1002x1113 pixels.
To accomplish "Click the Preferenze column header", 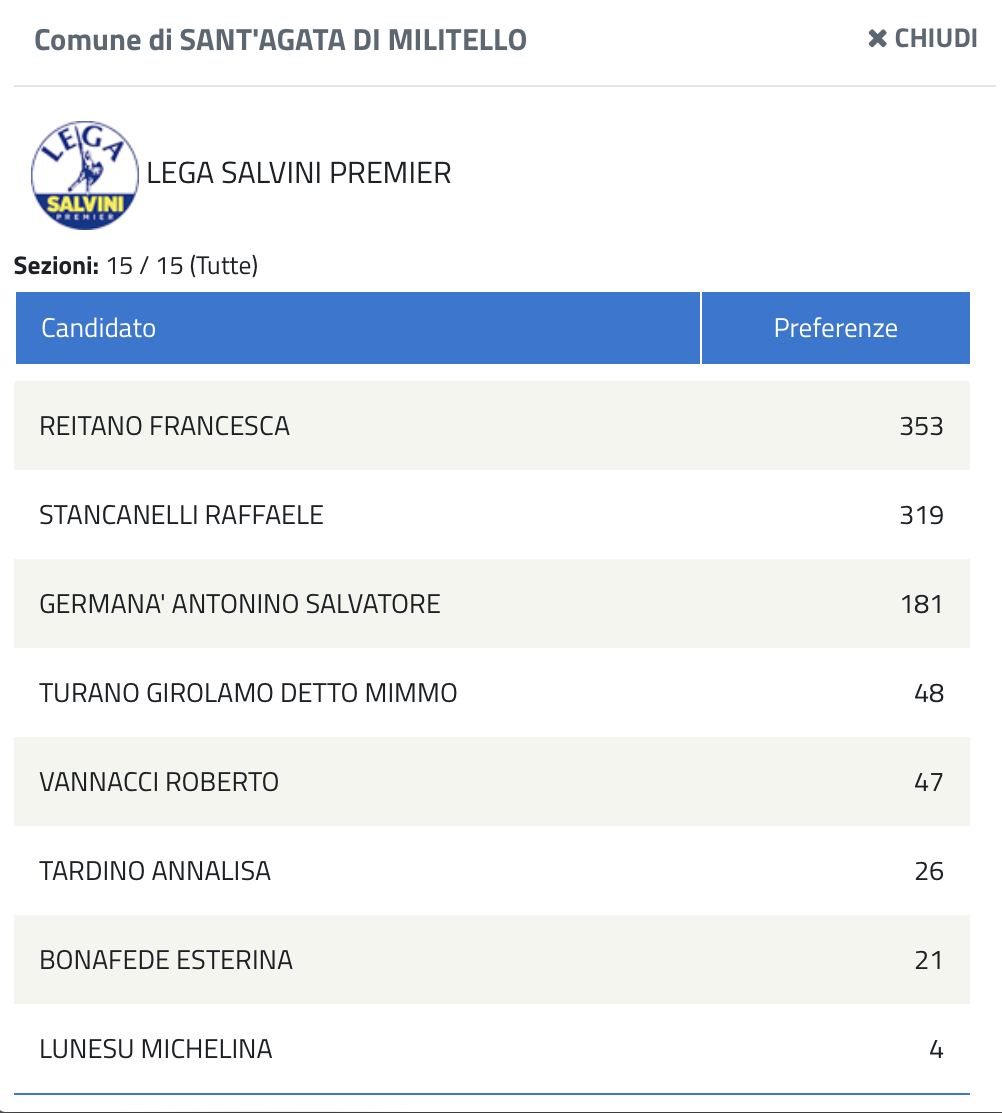I will [x=835, y=328].
